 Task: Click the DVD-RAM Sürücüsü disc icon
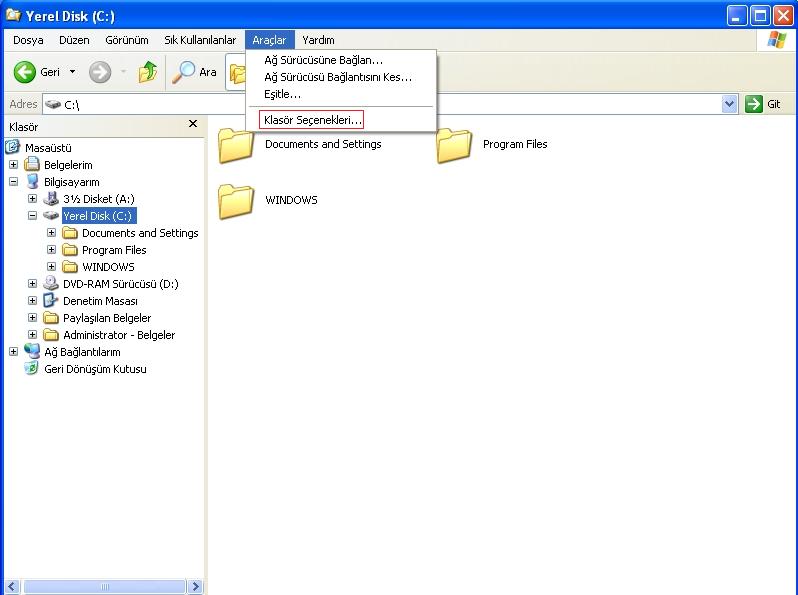tap(51, 284)
